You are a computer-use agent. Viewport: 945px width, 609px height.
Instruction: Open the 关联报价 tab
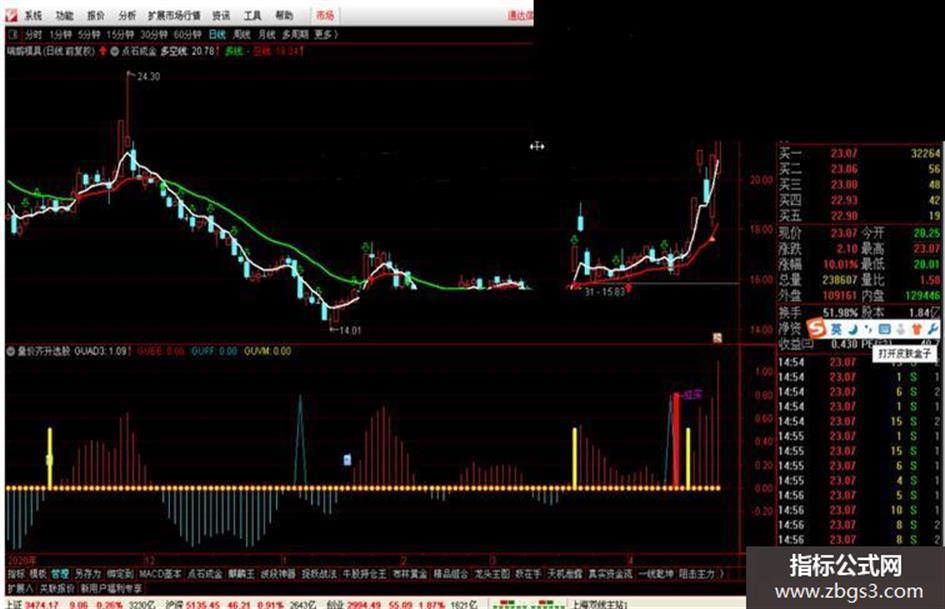(x=57, y=588)
